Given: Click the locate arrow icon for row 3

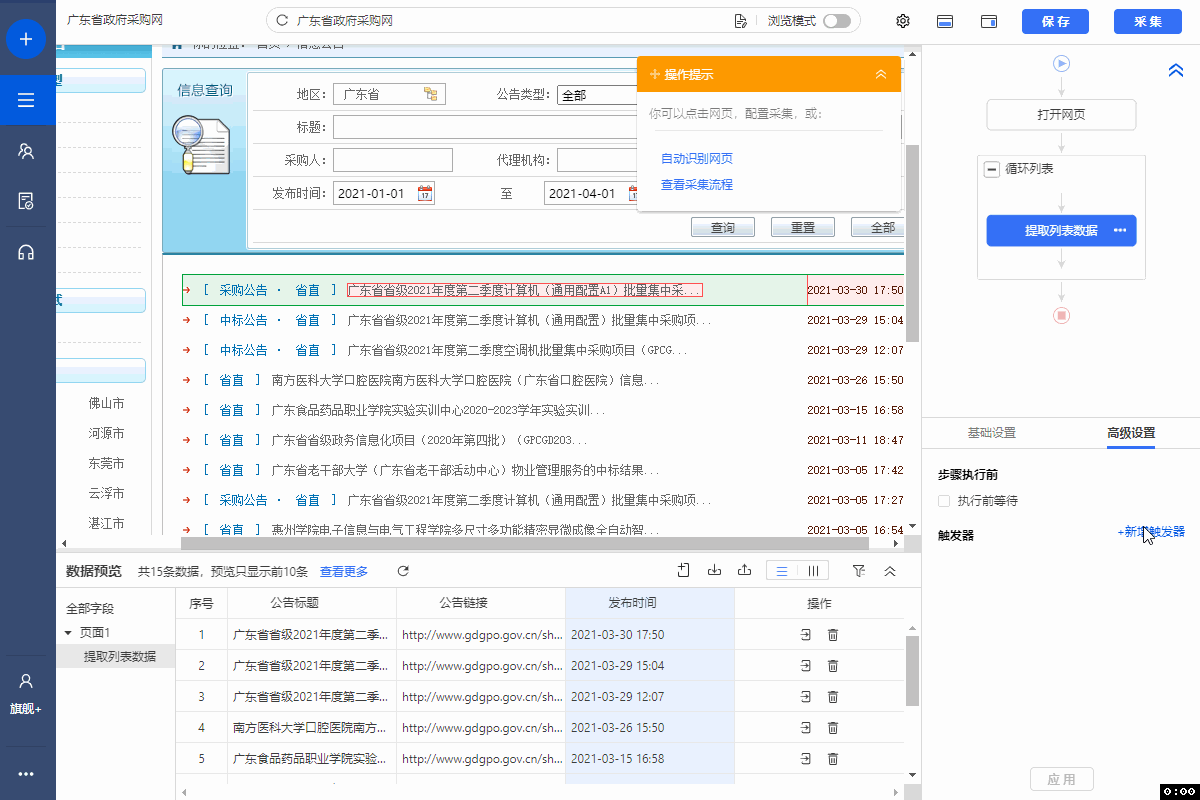Looking at the screenshot, I should tap(805, 697).
